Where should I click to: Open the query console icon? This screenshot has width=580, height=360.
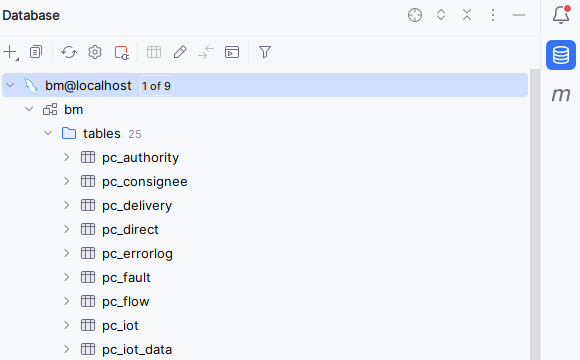pos(232,52)
